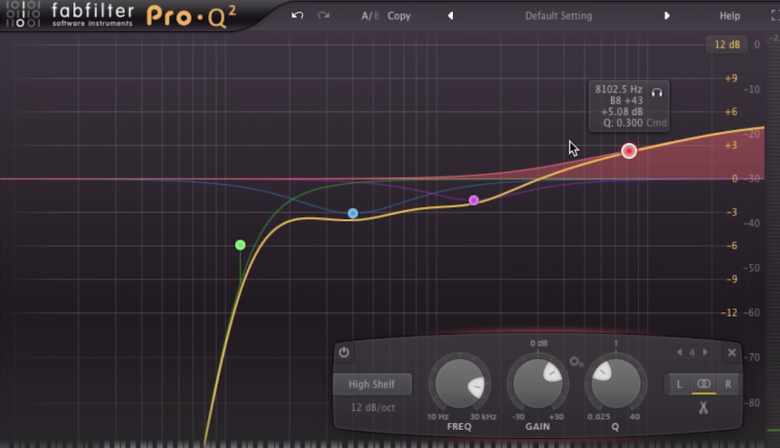Open the Default Setting preset menu
This screenshot has height=448, width=780.
pos(559,16)
